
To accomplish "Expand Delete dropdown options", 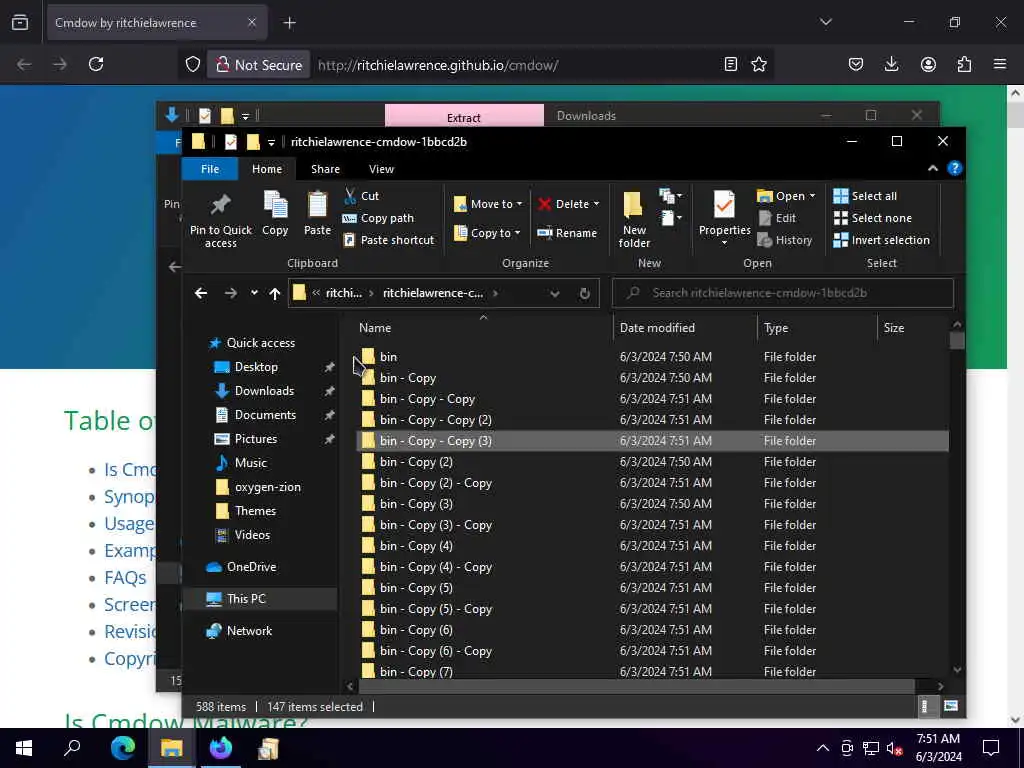I will [596, 204].
